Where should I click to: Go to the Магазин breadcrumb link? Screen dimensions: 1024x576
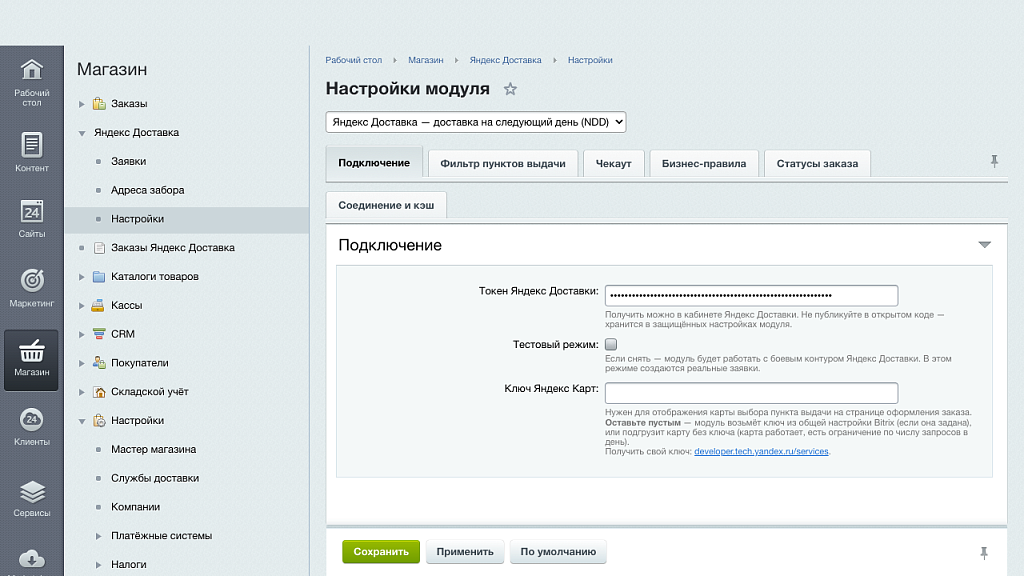pos(426,60)
